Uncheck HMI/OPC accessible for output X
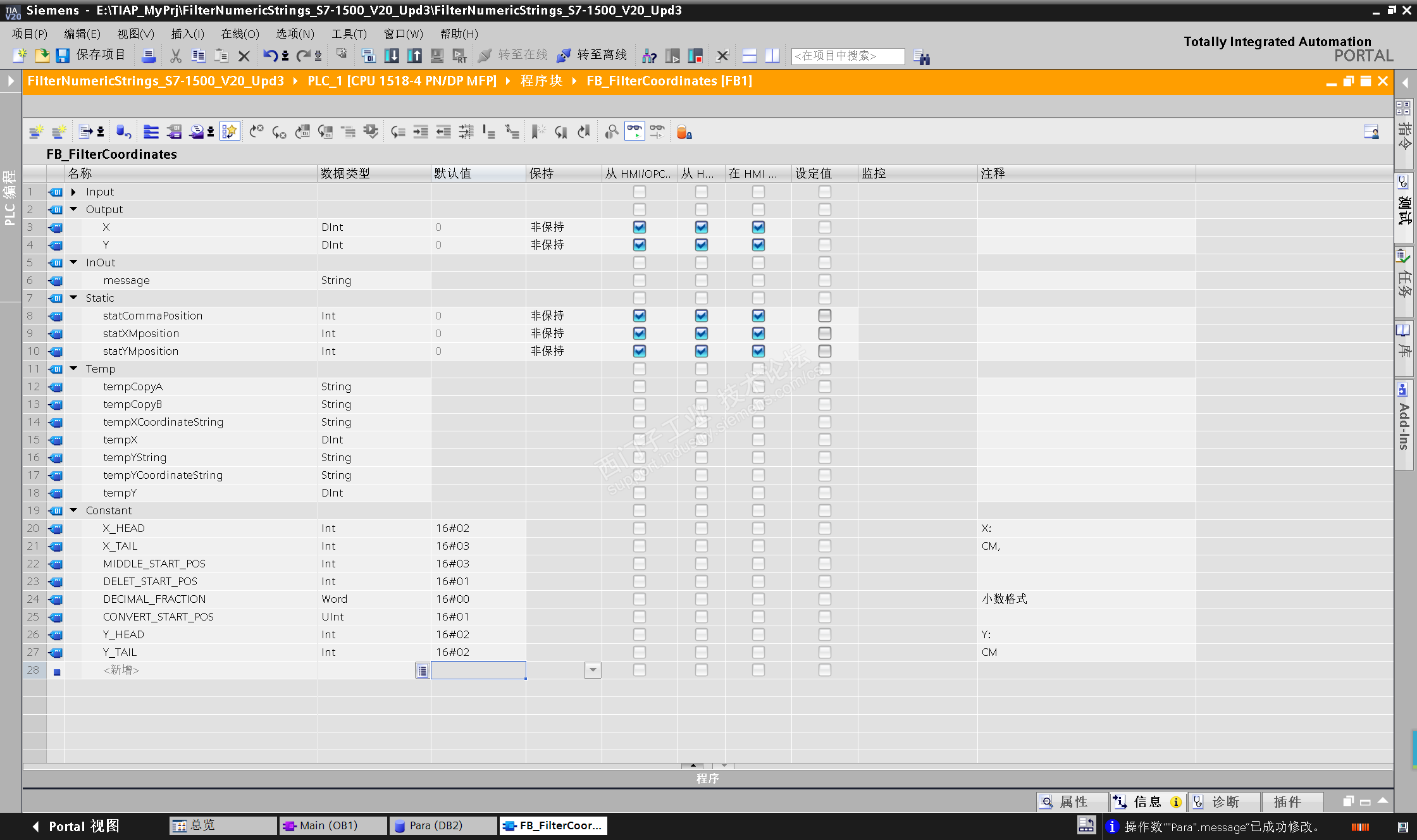Image resolution: width=1417 pixels, height=840 pixels. click(640, 227)
